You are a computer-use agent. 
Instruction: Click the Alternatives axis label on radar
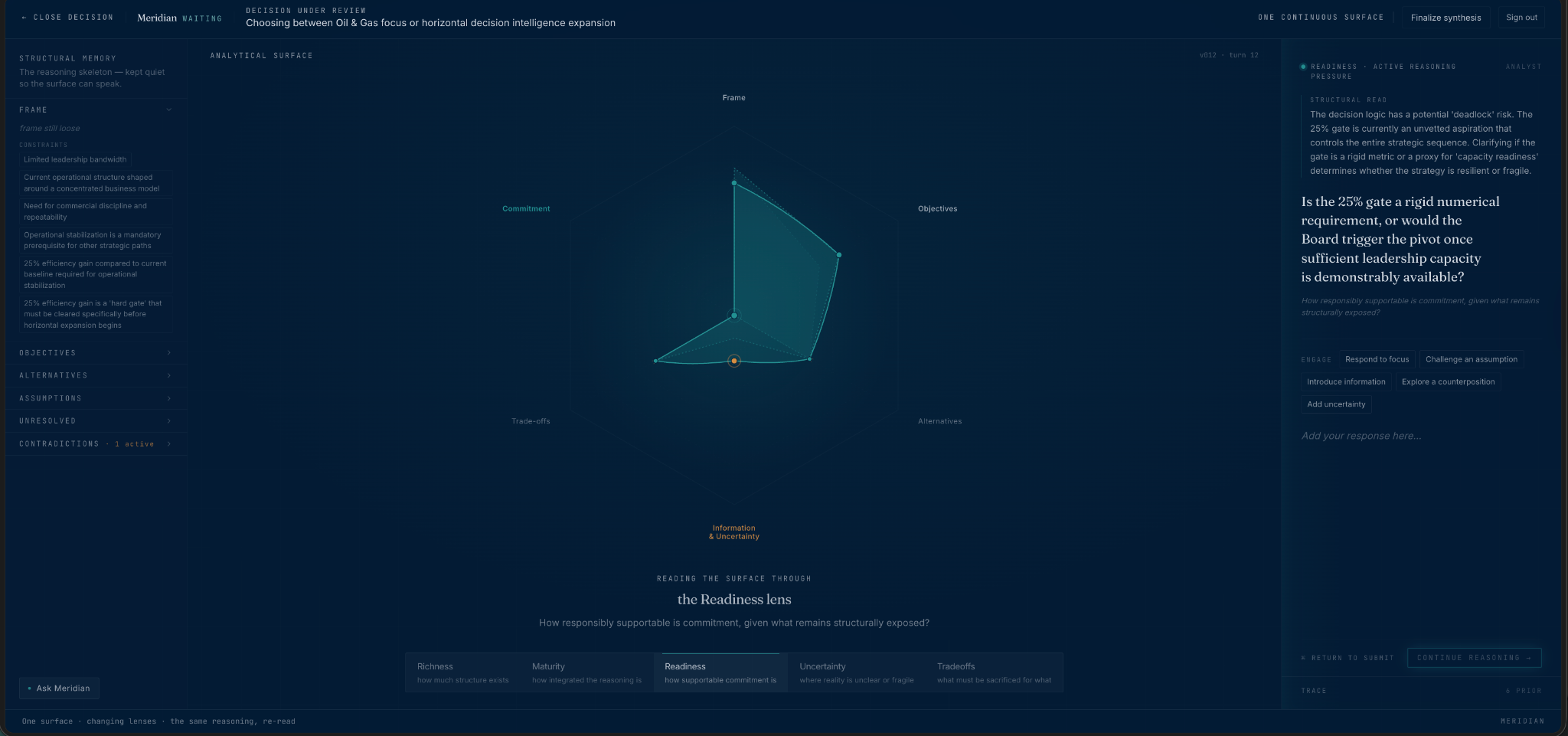(x=939, y=421)
